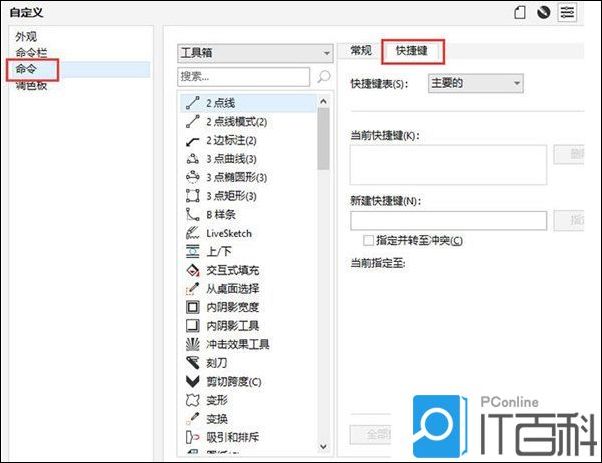The height and width of the screenshot is (463, 602).
Task: Open the sliders options icon at top right
Action: [x=567, y=12]
